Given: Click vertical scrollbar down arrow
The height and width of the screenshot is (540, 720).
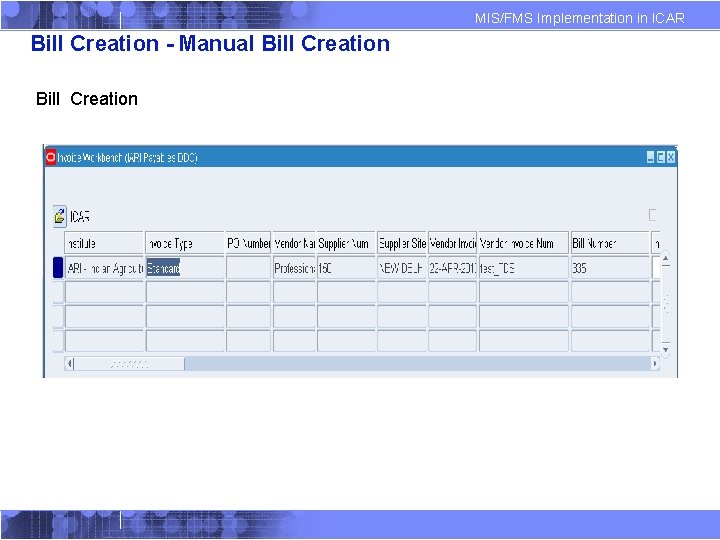Looking at the screenshot, I should pyautogui.click(x=665, y=349).
